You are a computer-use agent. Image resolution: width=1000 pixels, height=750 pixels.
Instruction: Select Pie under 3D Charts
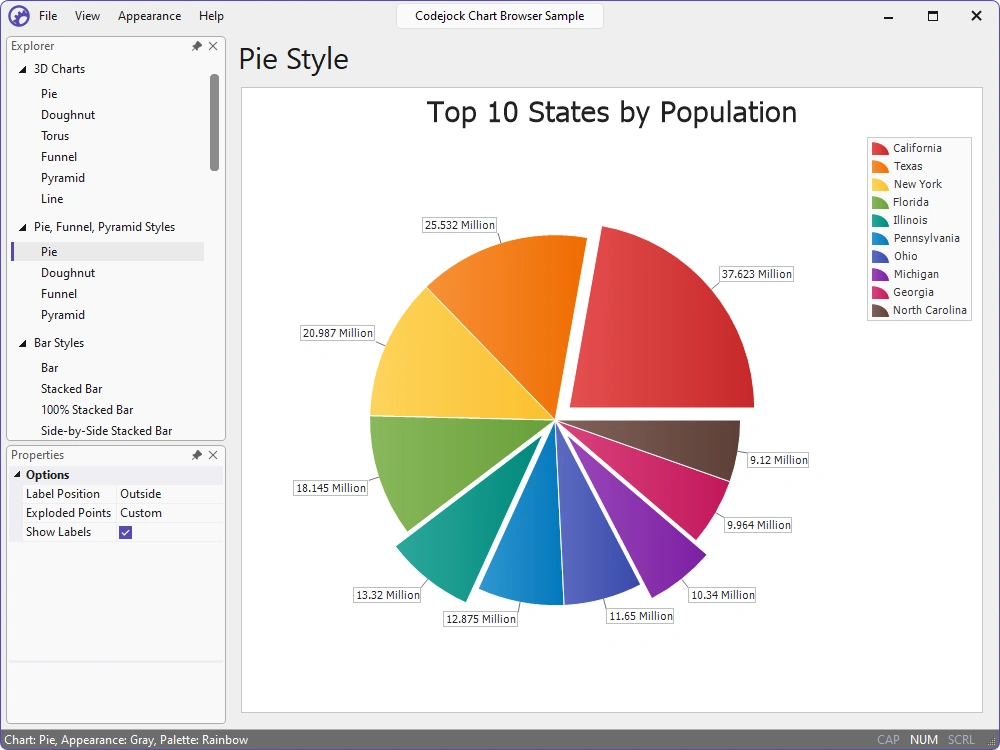[49, 94]
